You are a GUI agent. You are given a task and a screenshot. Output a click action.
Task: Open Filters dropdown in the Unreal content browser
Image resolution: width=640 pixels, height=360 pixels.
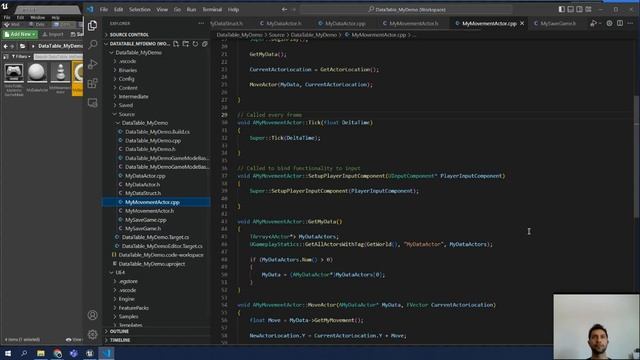click(20, 57)
